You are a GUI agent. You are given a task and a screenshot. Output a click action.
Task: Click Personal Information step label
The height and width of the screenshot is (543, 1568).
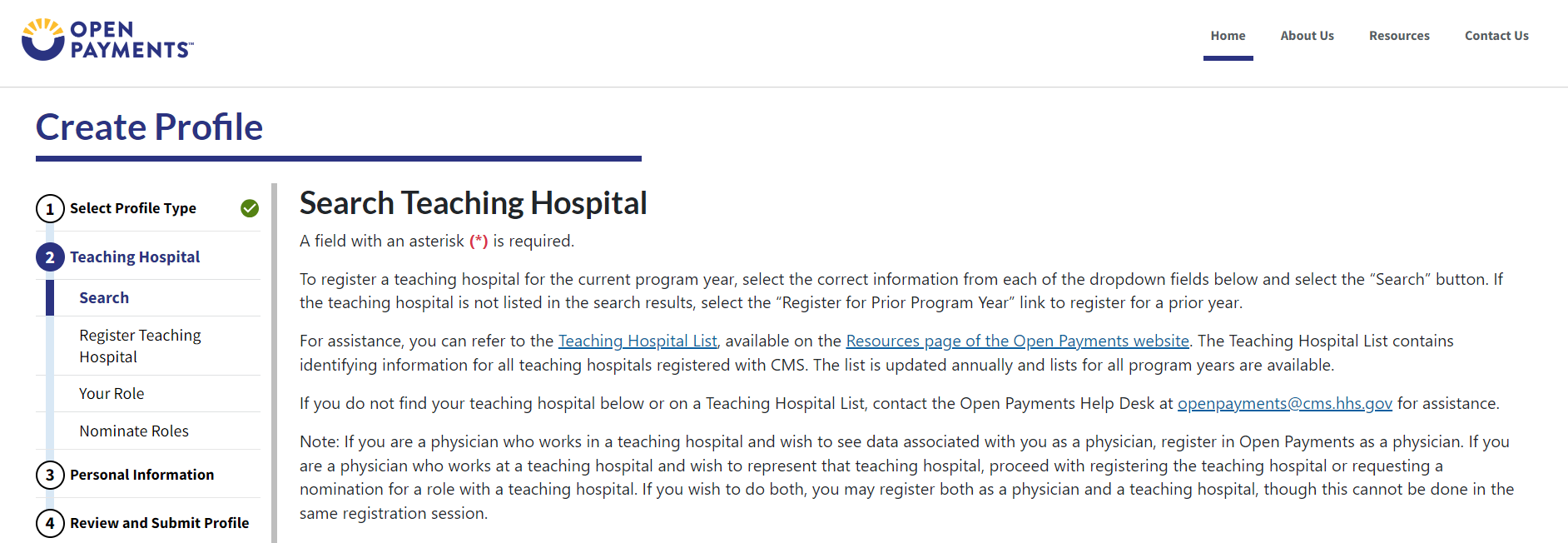(x=141, y=475)
